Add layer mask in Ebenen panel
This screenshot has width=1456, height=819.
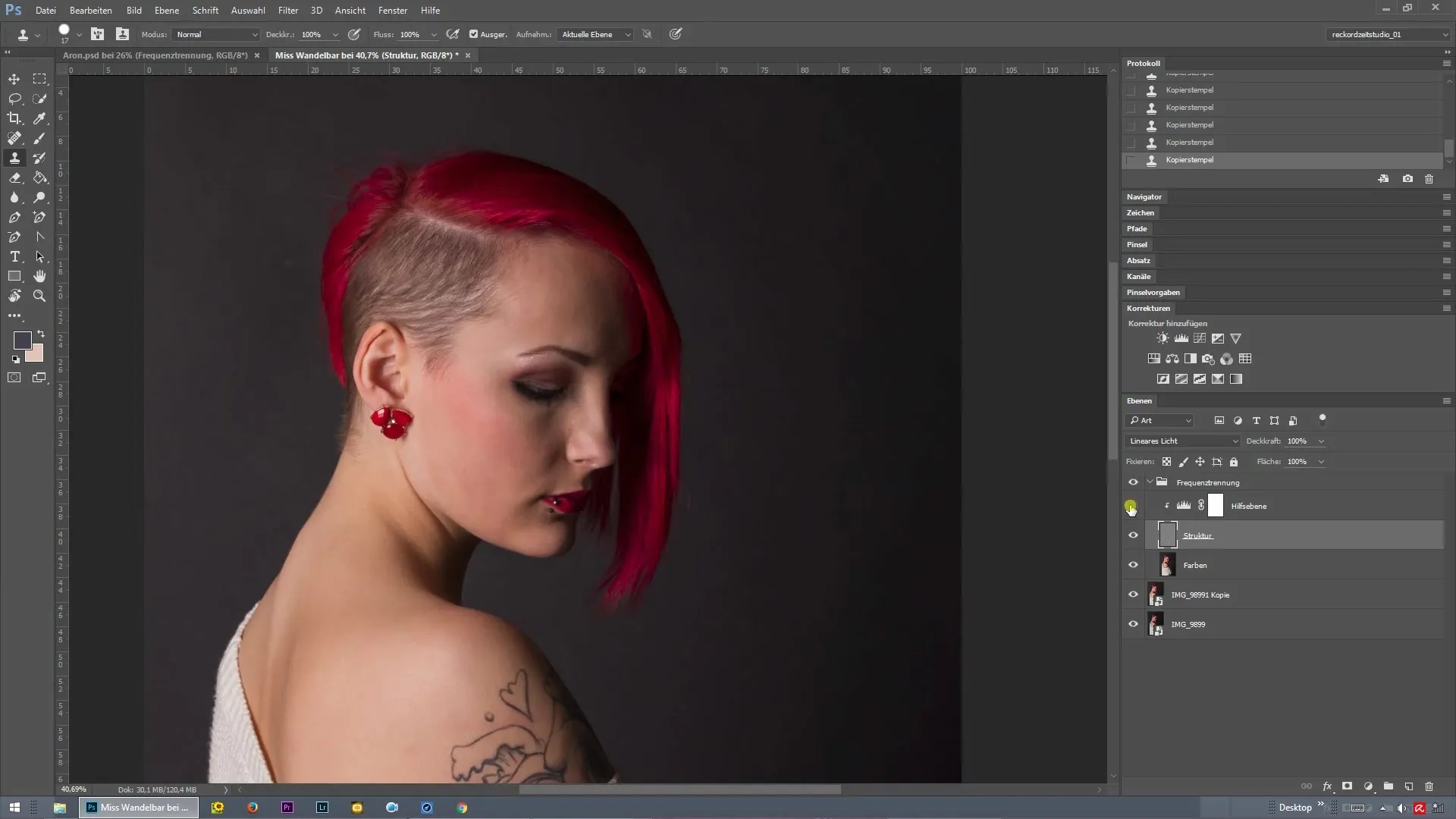click(1348, 786)
